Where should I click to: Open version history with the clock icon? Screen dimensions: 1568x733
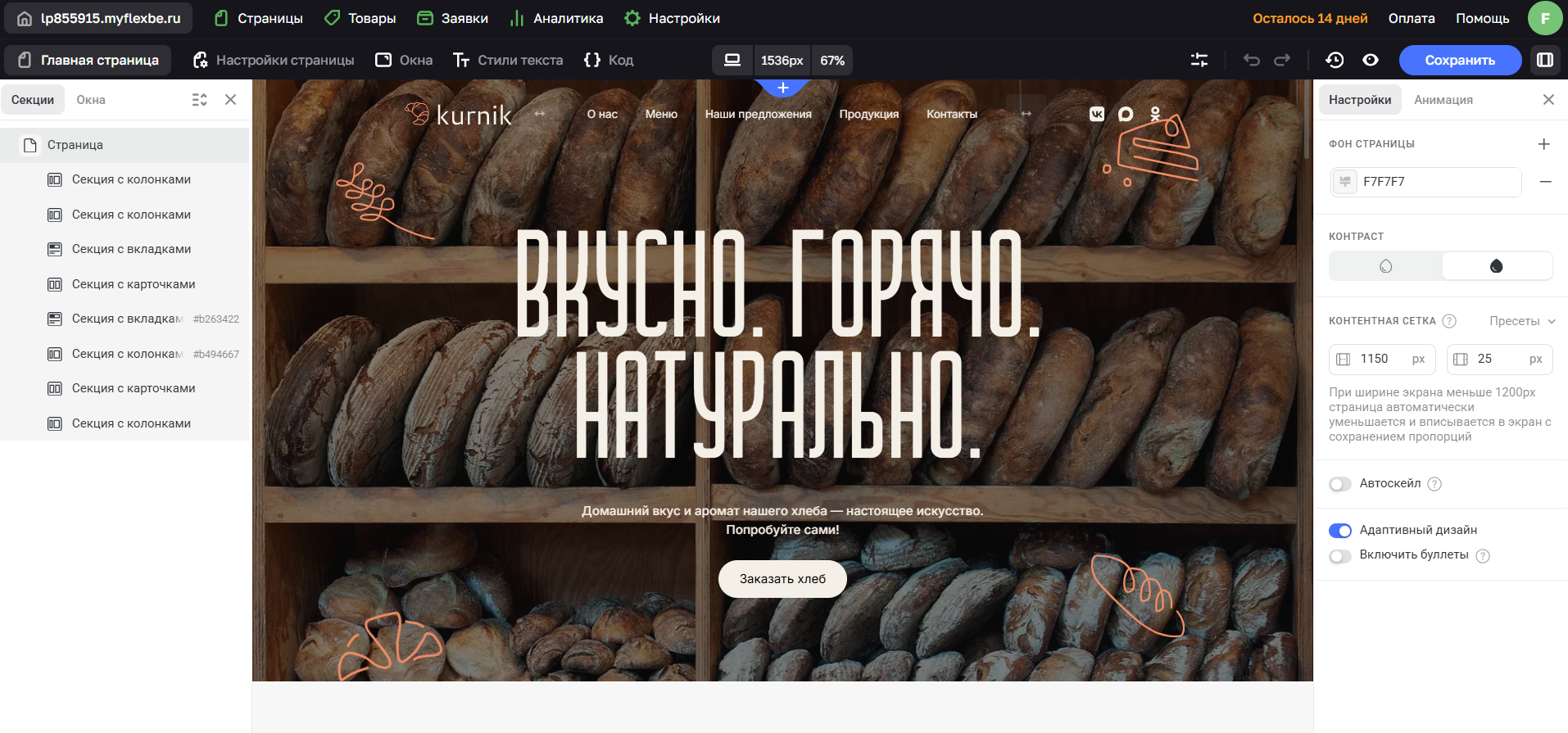(x=1335, y=60)
